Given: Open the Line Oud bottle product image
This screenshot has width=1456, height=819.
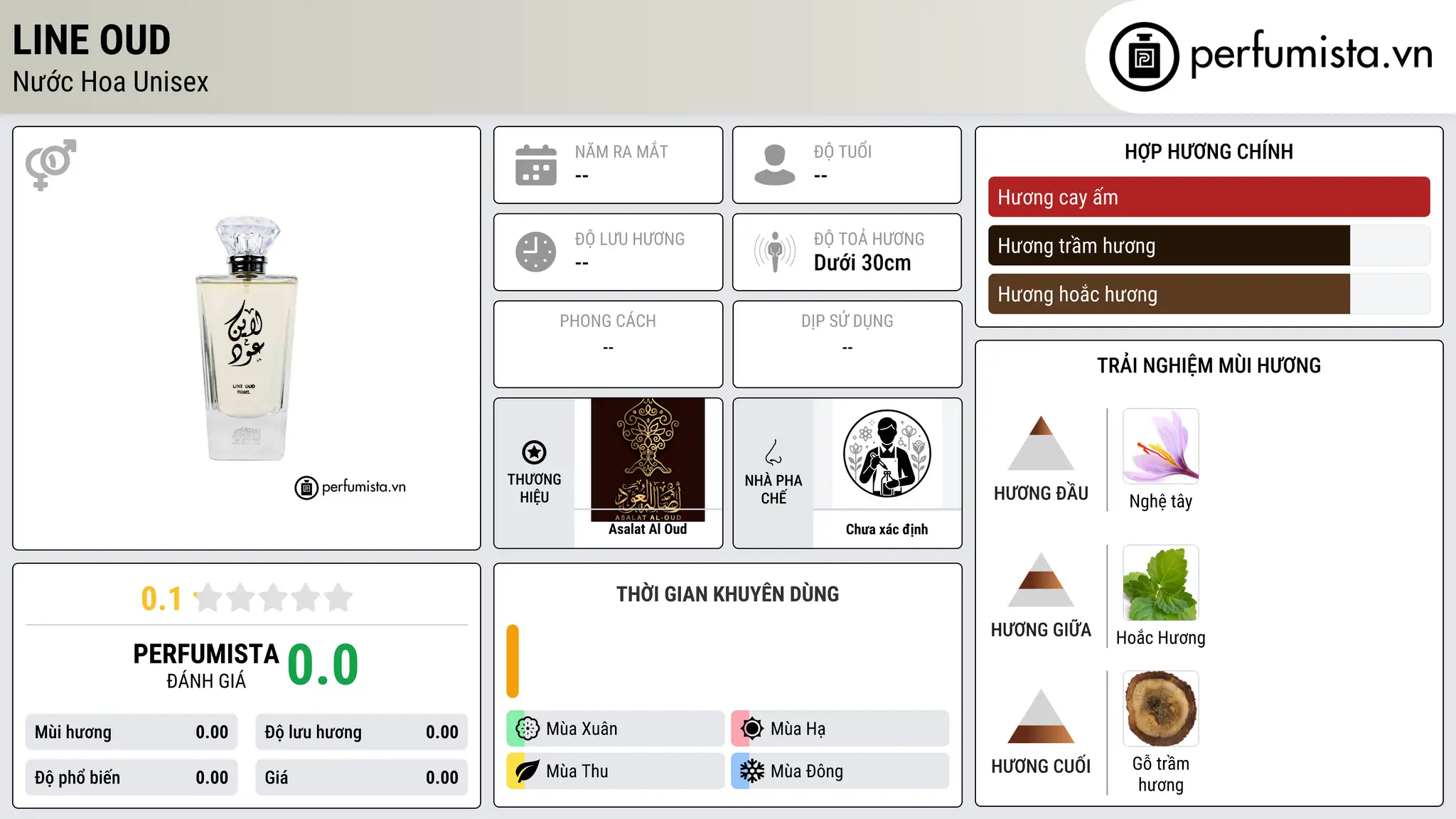Looking at the screenshot, I should (x=247, y=338).
